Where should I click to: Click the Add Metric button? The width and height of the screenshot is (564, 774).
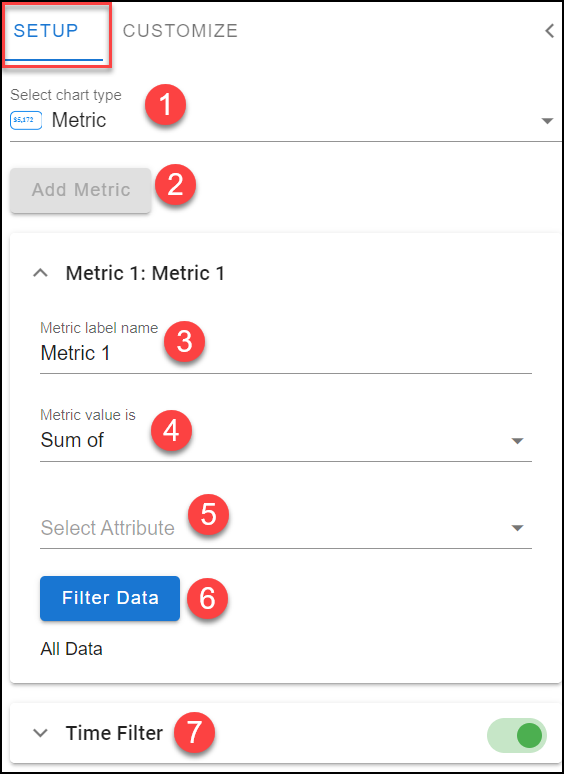pyautogui.click(x=80, y=190)
